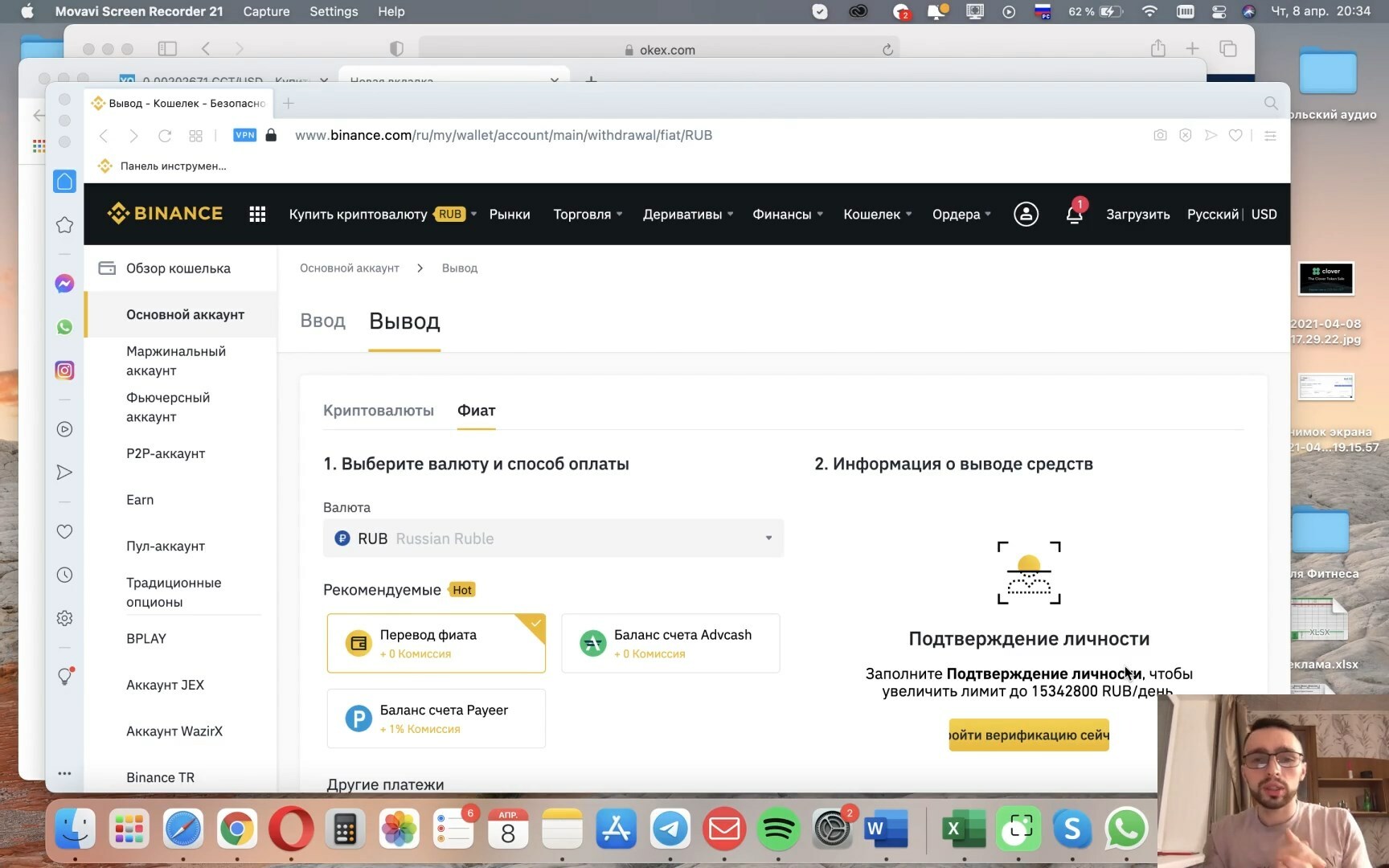Open the Кошелек dropdown menu
The width and height of the screenshot is (1389, 868).
[877, 215]
